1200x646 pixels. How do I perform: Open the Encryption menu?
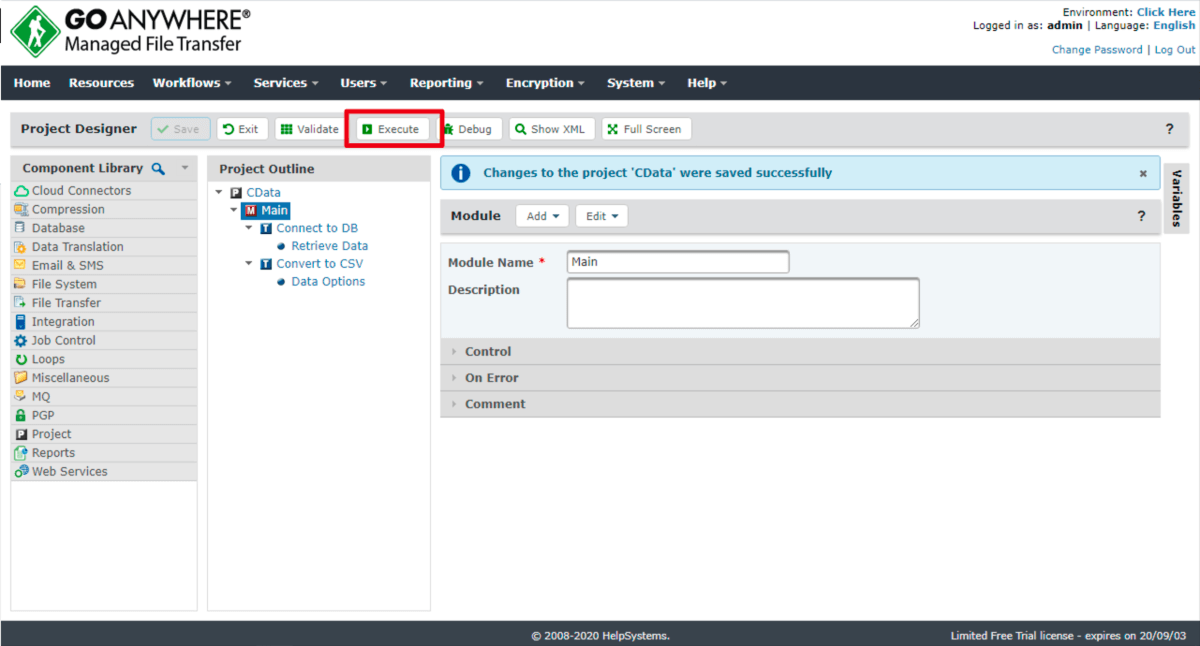click(x=545, y=83)
